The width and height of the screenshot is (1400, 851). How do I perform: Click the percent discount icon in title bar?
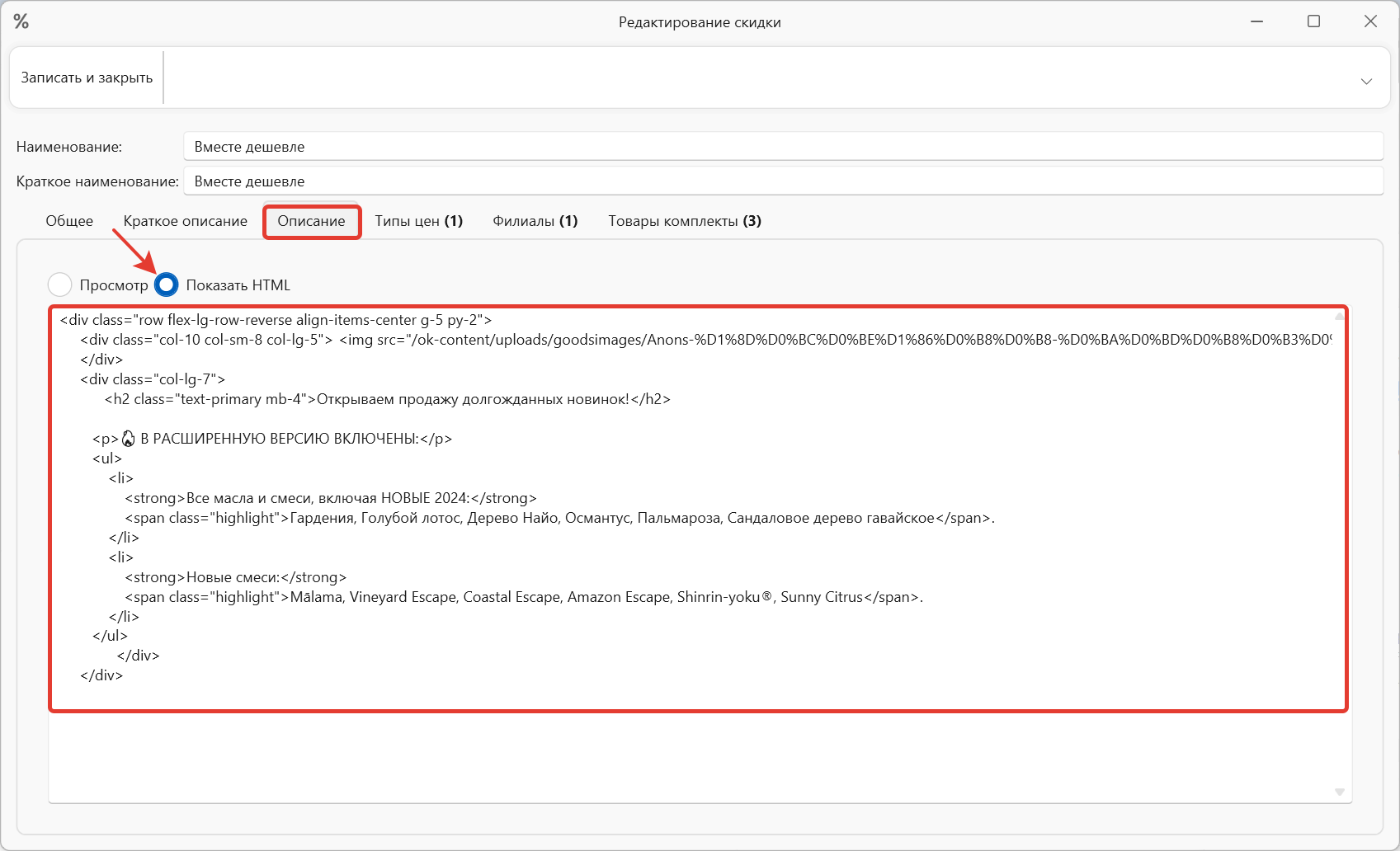click(x=22, y=21)
